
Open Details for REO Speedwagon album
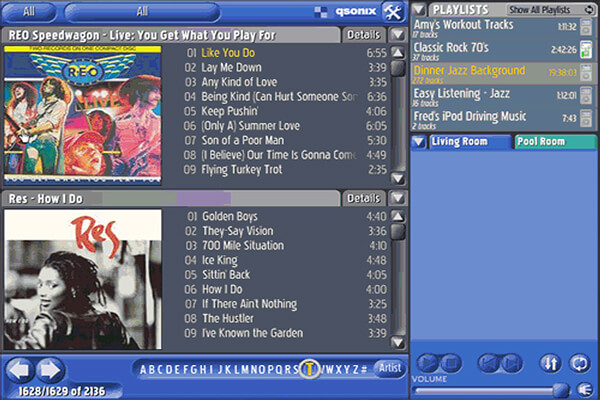click(x=364, y=35)
